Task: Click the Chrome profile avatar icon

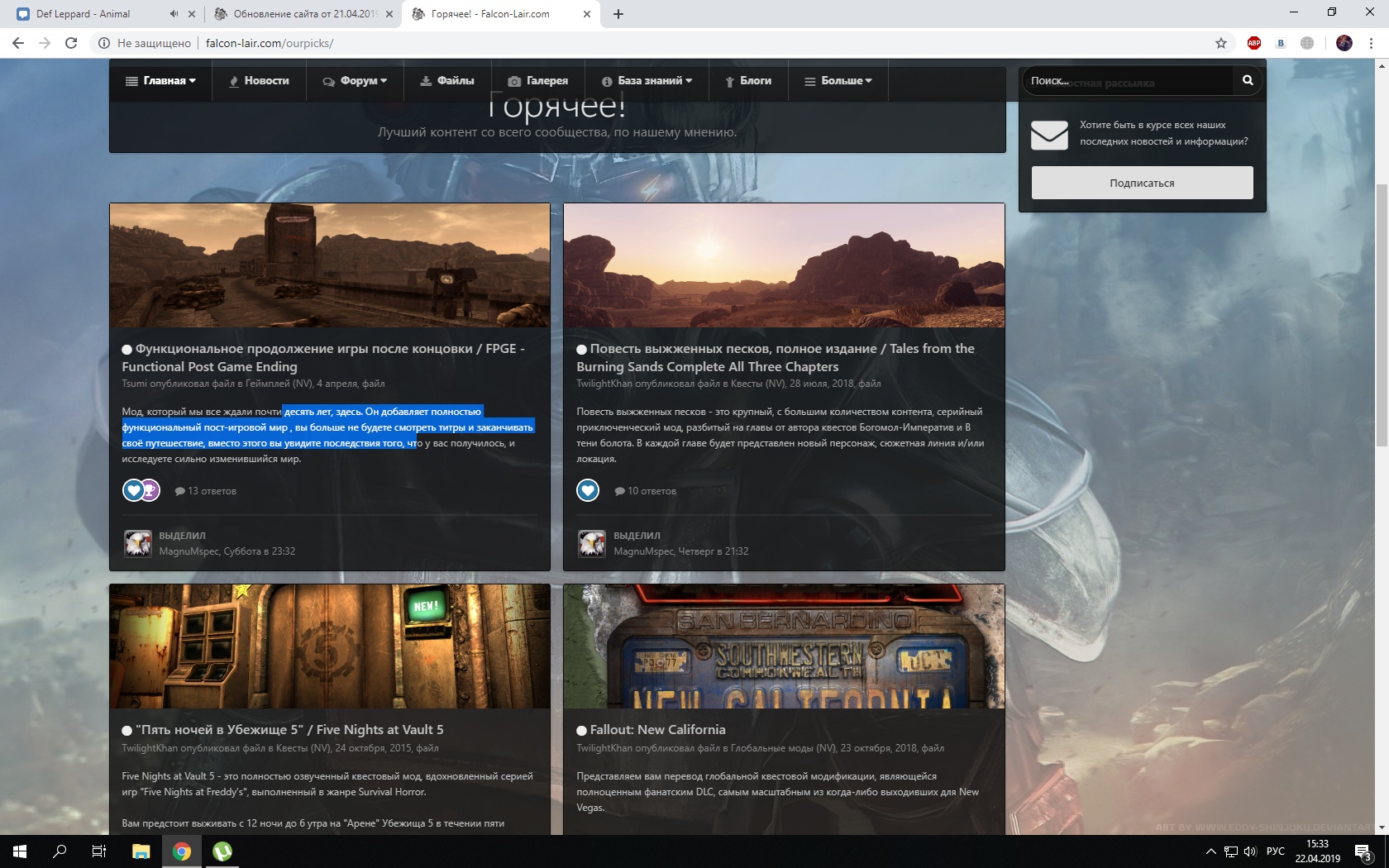Action: pyautogui.click(x=1344, y=43)
